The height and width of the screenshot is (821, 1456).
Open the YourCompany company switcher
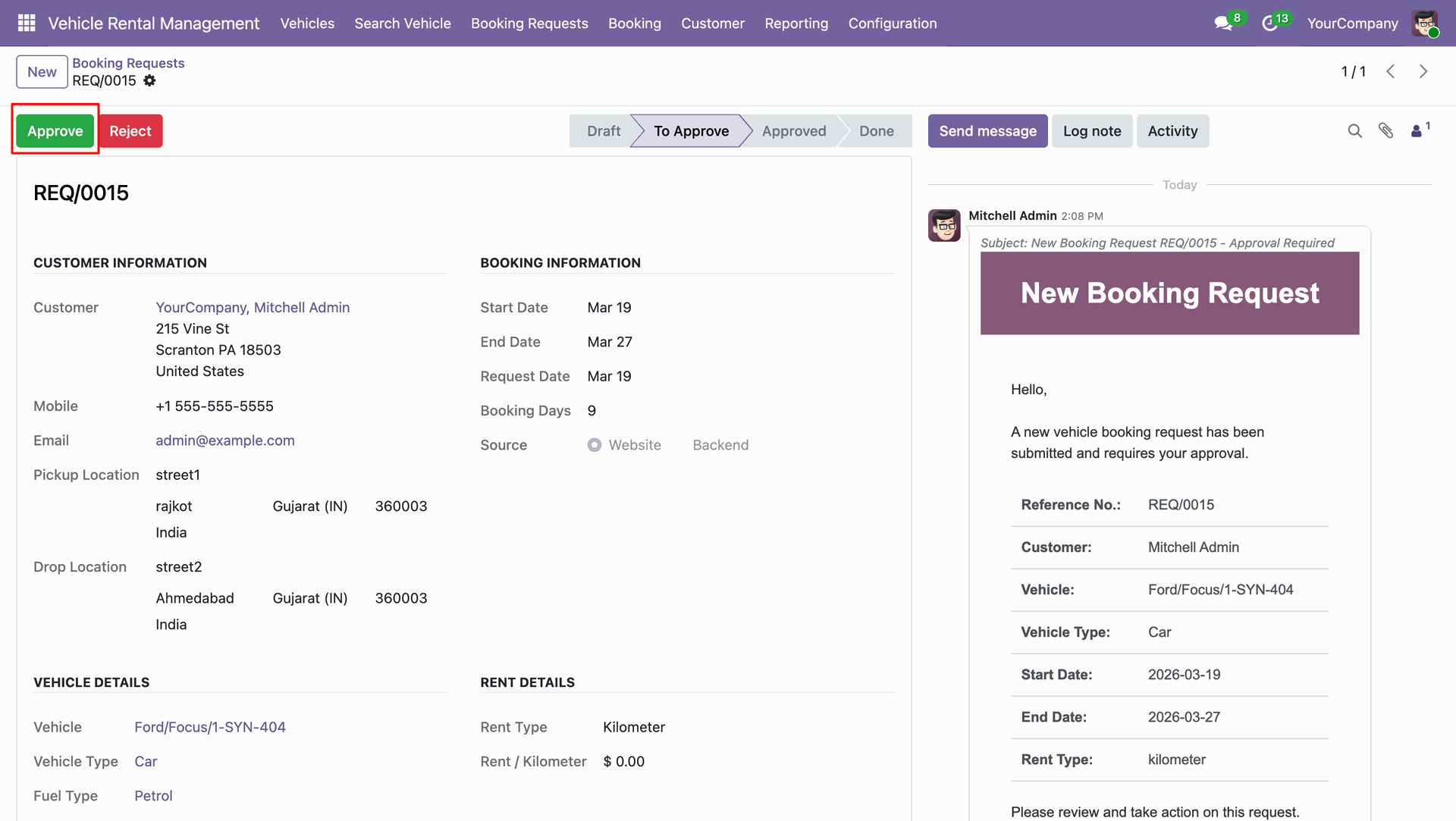pos(1352,24)
